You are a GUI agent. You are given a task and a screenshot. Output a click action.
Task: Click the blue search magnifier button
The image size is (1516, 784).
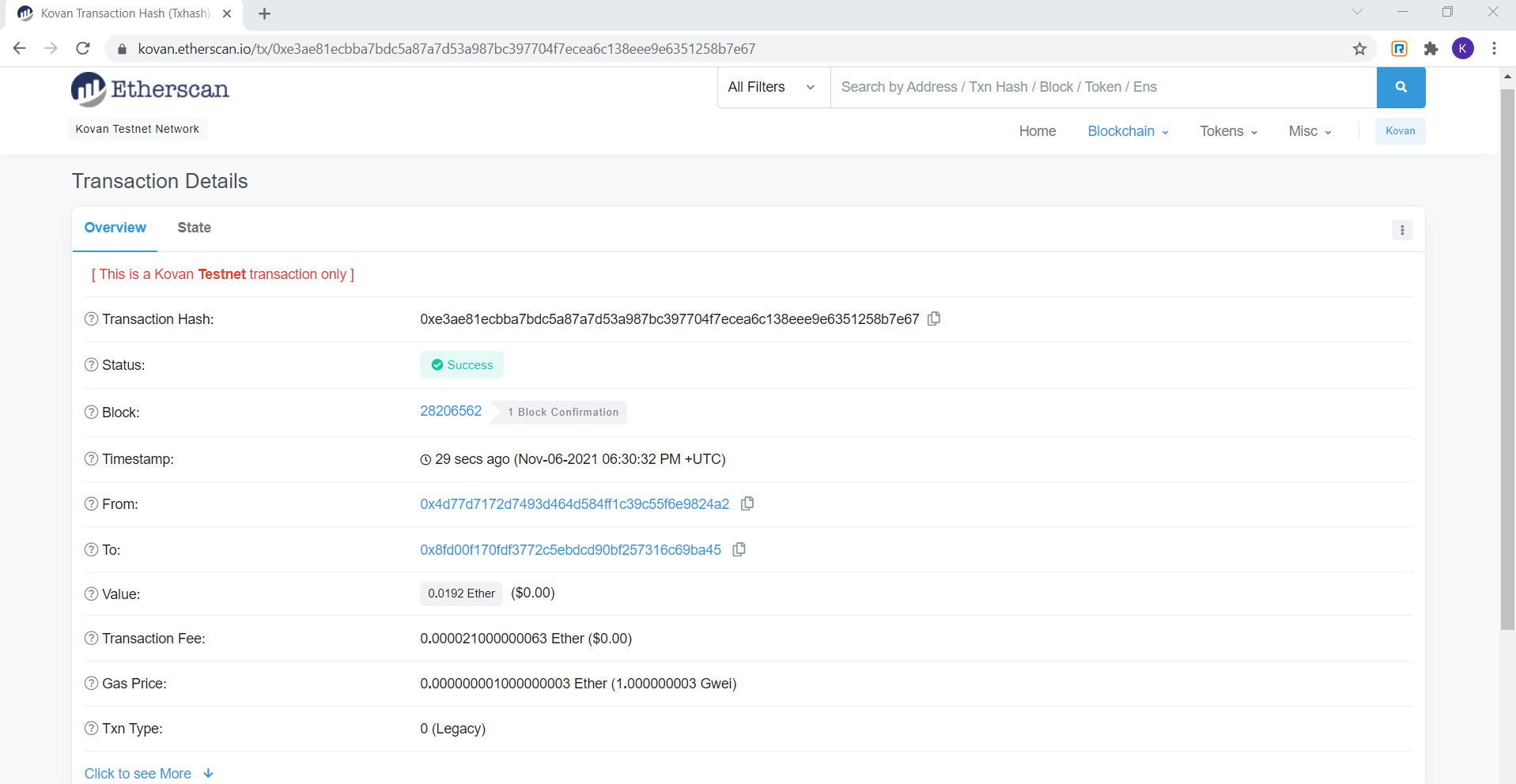pos(1401,87)
